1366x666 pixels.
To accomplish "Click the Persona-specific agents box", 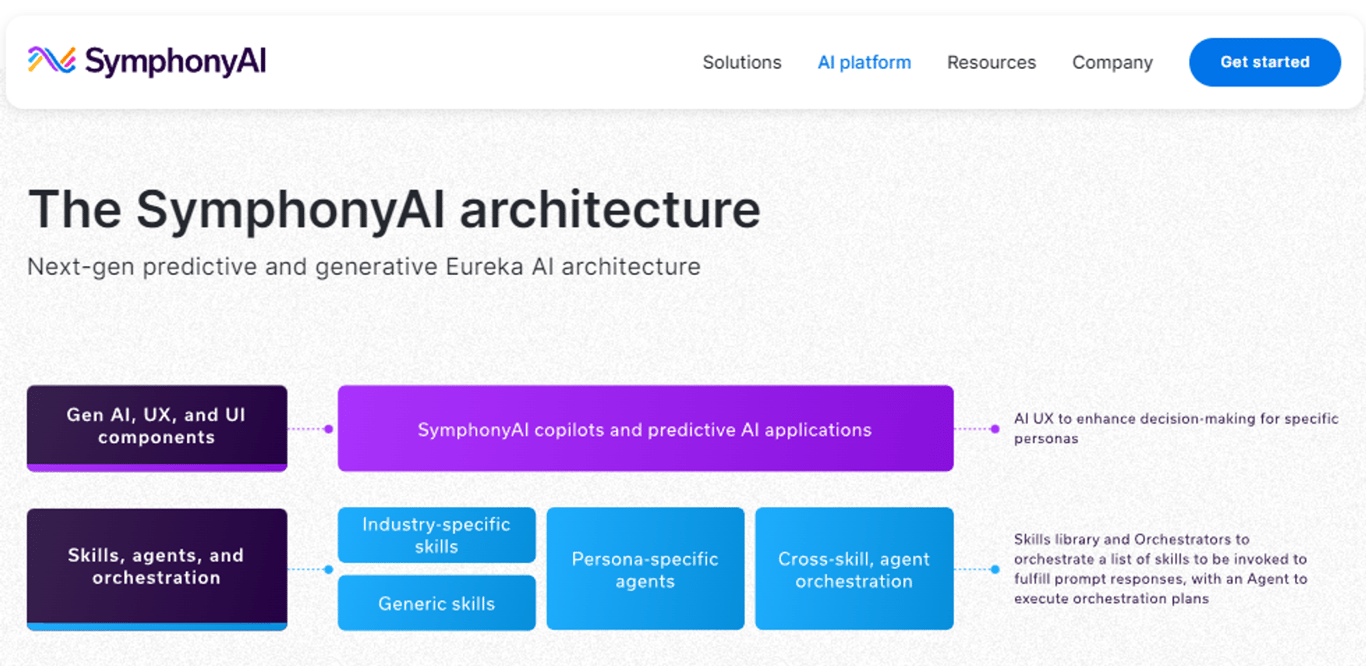I will coord(645,569).
